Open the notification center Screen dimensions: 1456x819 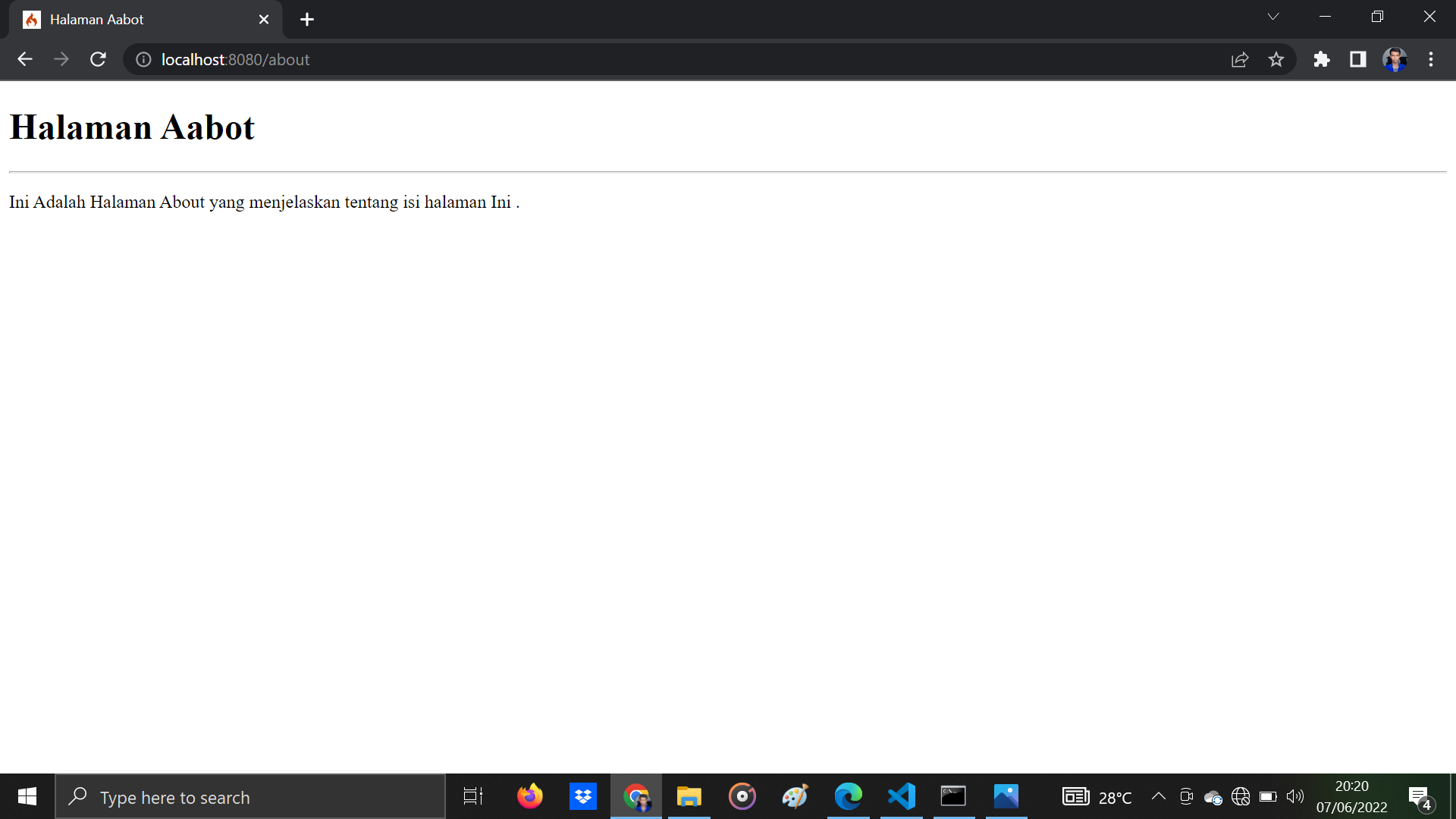pos(1420,797)
